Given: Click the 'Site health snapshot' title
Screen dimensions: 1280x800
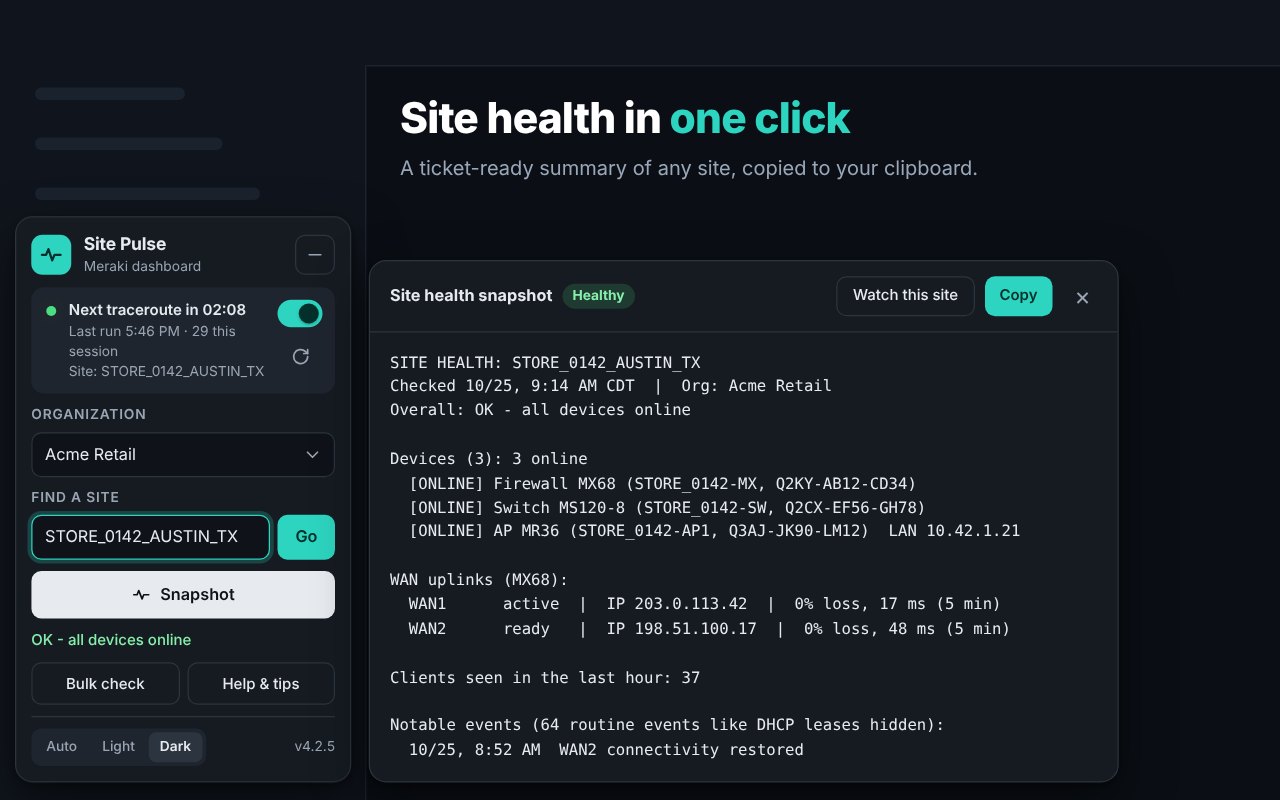Looking at the screenshot, I should pos(471,296).
